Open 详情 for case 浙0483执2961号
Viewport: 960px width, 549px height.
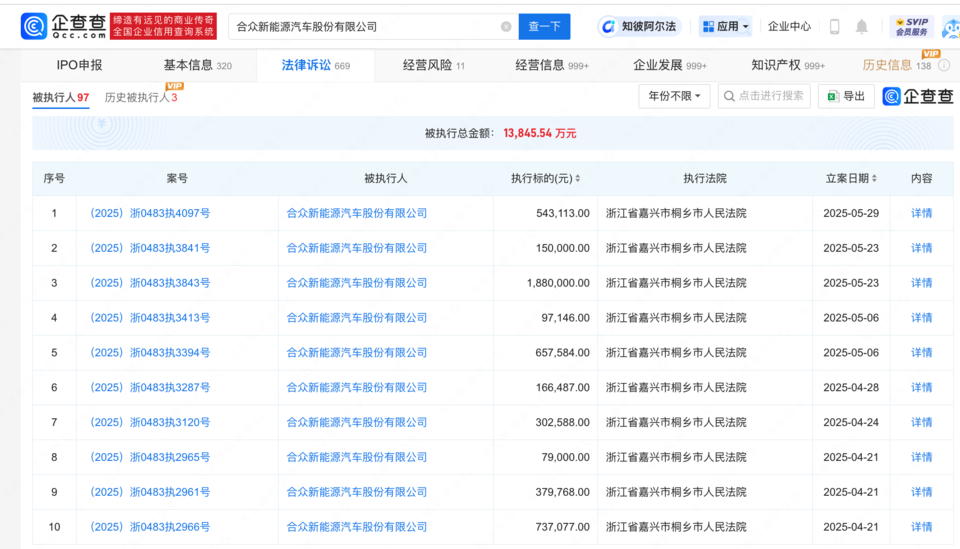(x=921, y=492)
